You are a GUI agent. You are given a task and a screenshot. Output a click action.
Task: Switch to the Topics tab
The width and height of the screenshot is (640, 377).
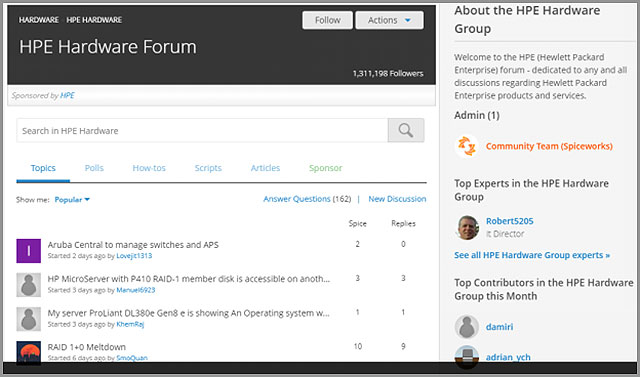tap(43, 168)
